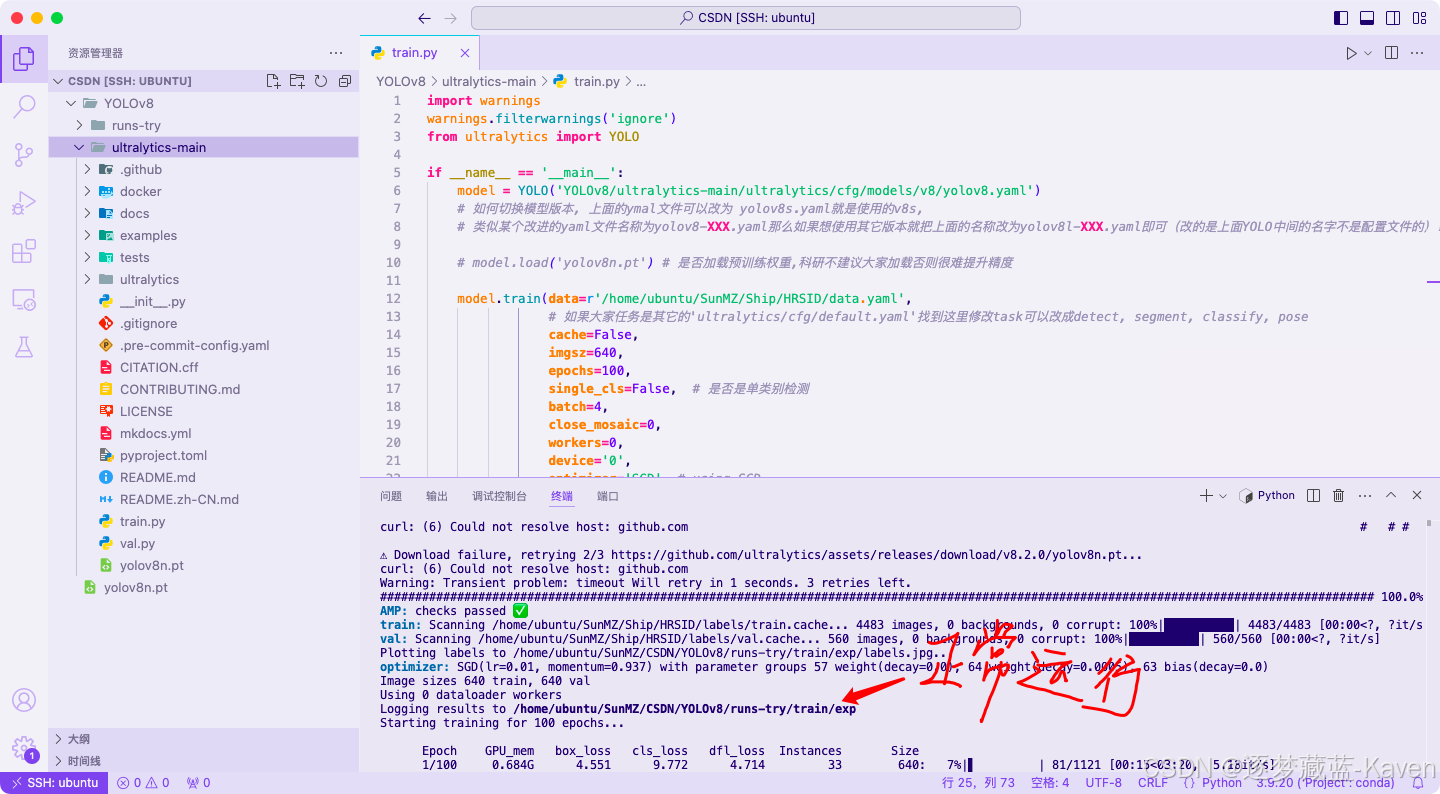Open the Explorer view in activity bar
The image size is (1440, 794).
pyautogui.click(x=24, y=59)
